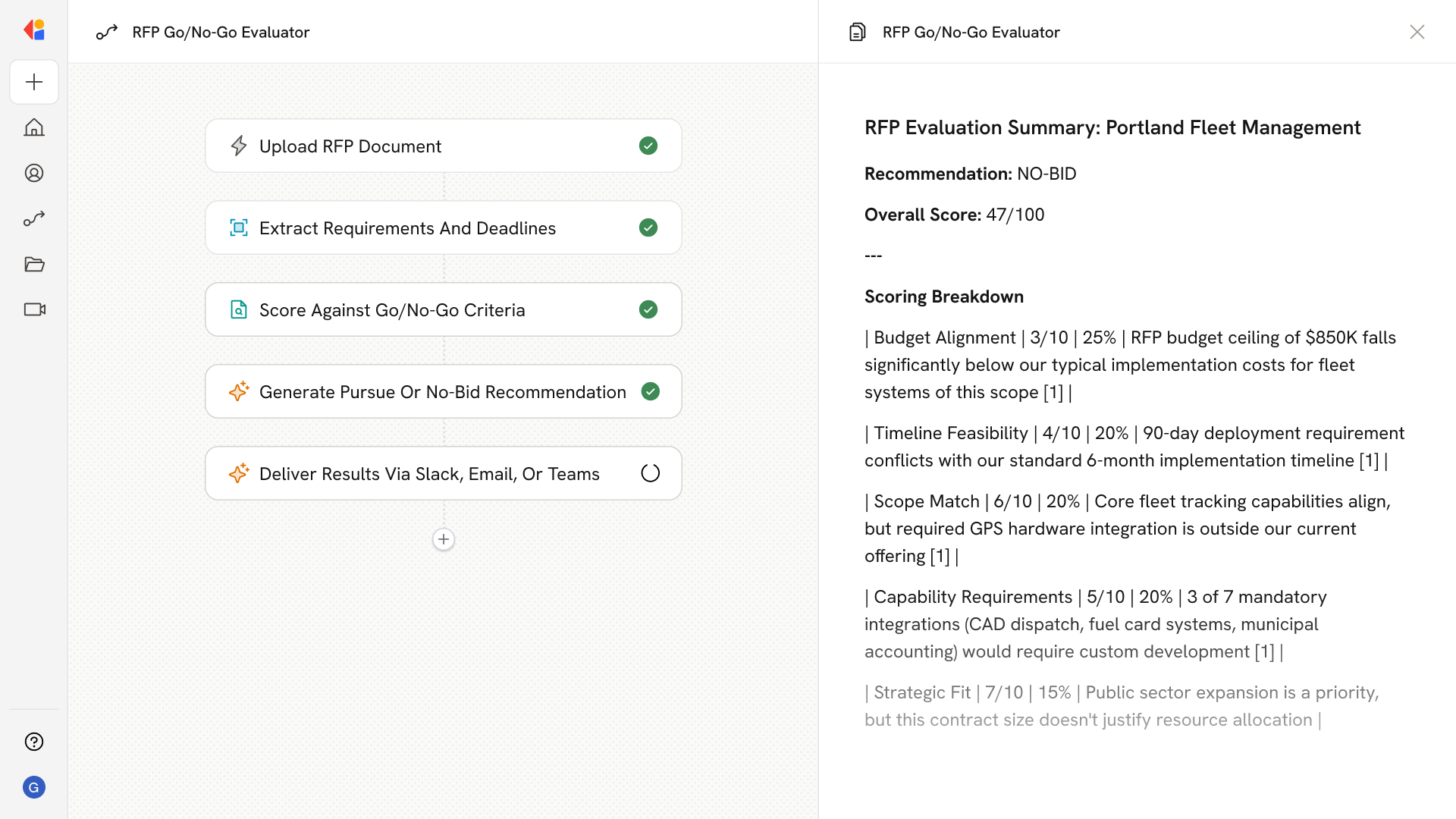1456x819 pixels.
Task: Click the workflow title RFP Go/No-Go Evaluator
Action: click(x=221, y=32)
